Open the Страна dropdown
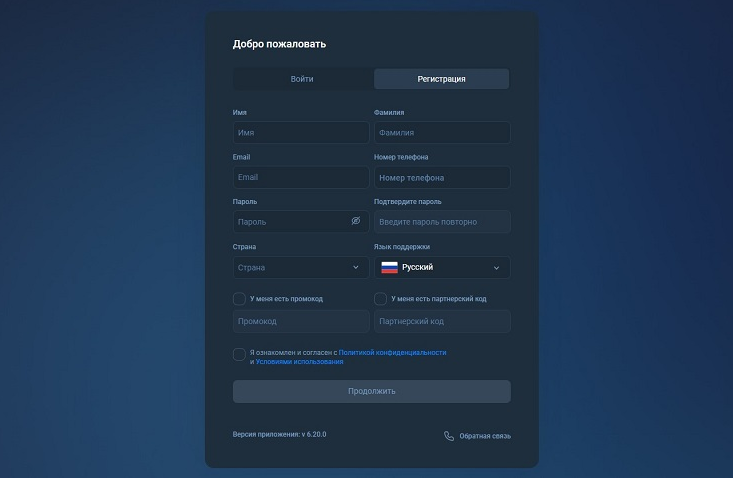The height and width of the screenshot is (478, 733). (301, 267)
